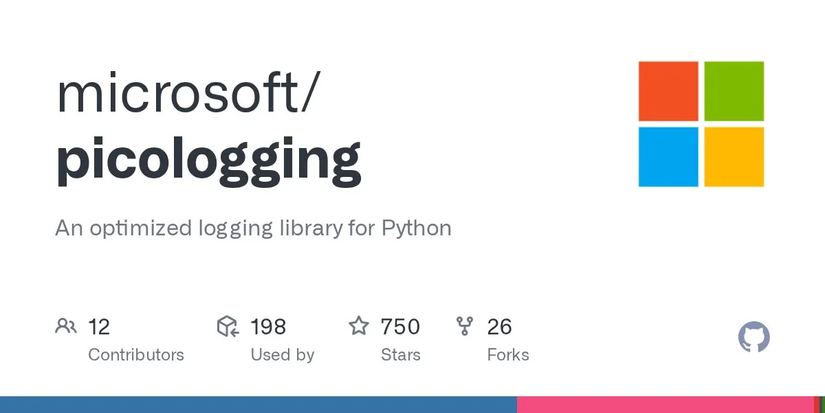Click the Contributors people icon
825x413 pixels.
point(66,326)
